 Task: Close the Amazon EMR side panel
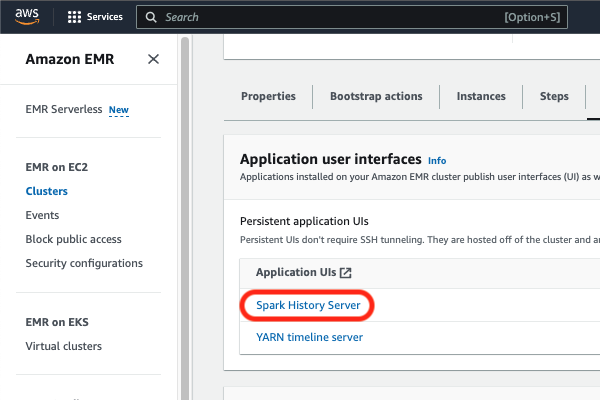point(153,59)
